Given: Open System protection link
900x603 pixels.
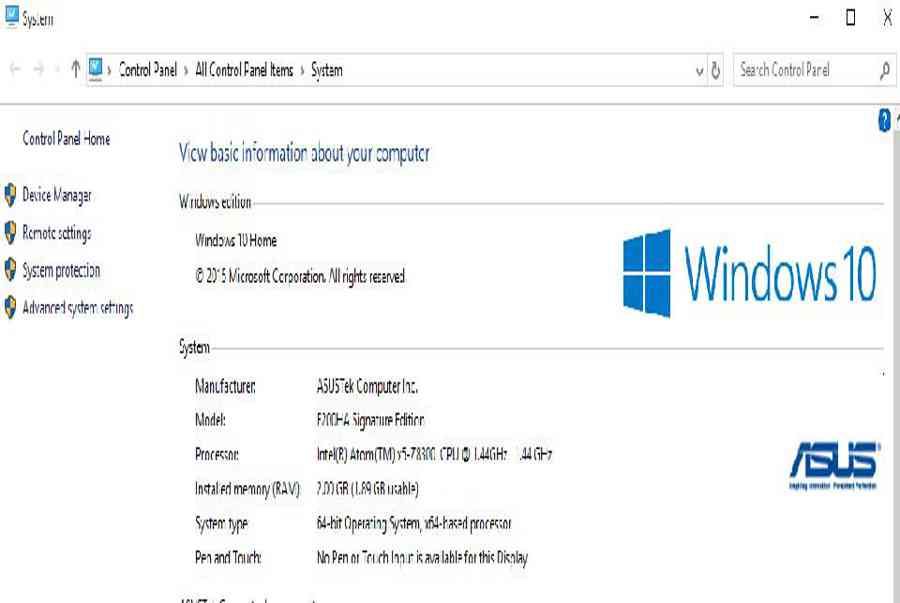Looking at the screenshot, I should click(61, 270).
